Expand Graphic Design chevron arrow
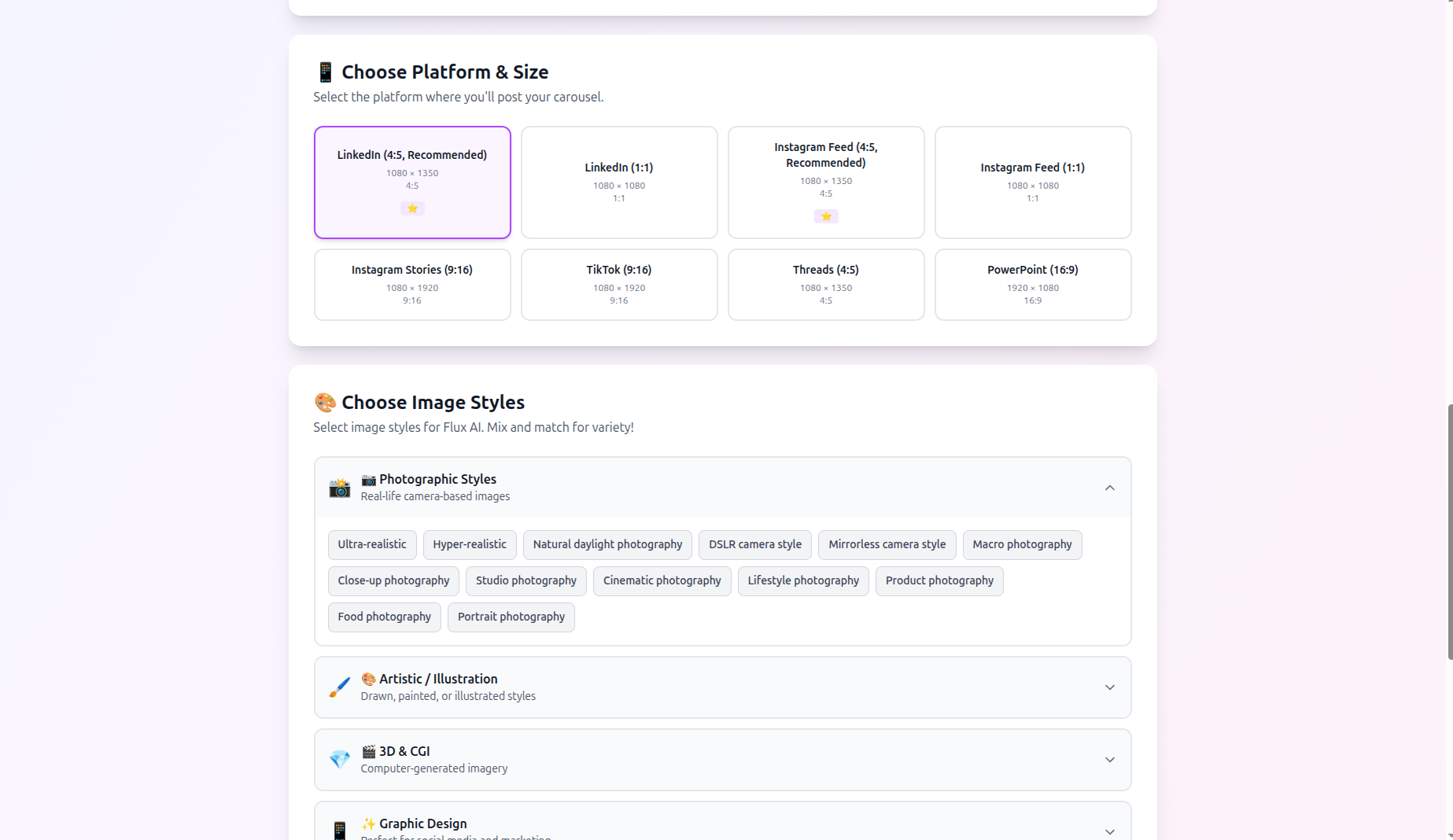The image size is (1453, 840). (1109, 831)
